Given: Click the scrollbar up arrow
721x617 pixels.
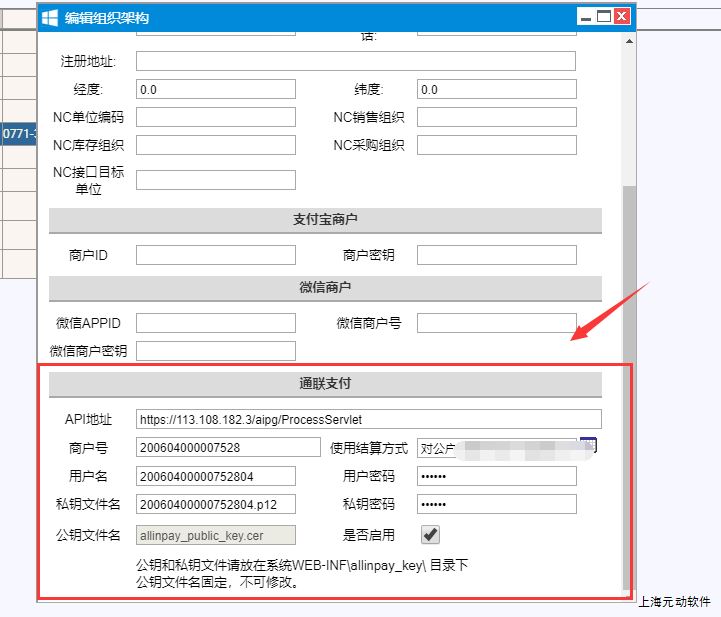Looking at the screenshot, I should tap(628, 39).
